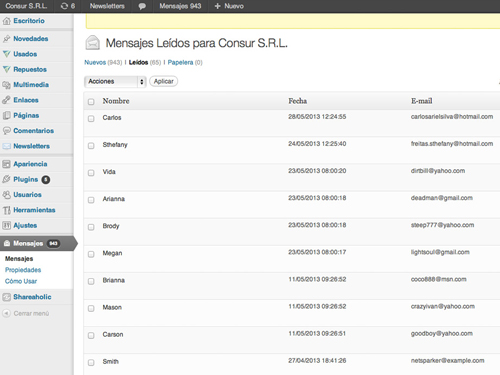Click the Páginas pages icon
The image size is (500, 375).
click(6, 115)
